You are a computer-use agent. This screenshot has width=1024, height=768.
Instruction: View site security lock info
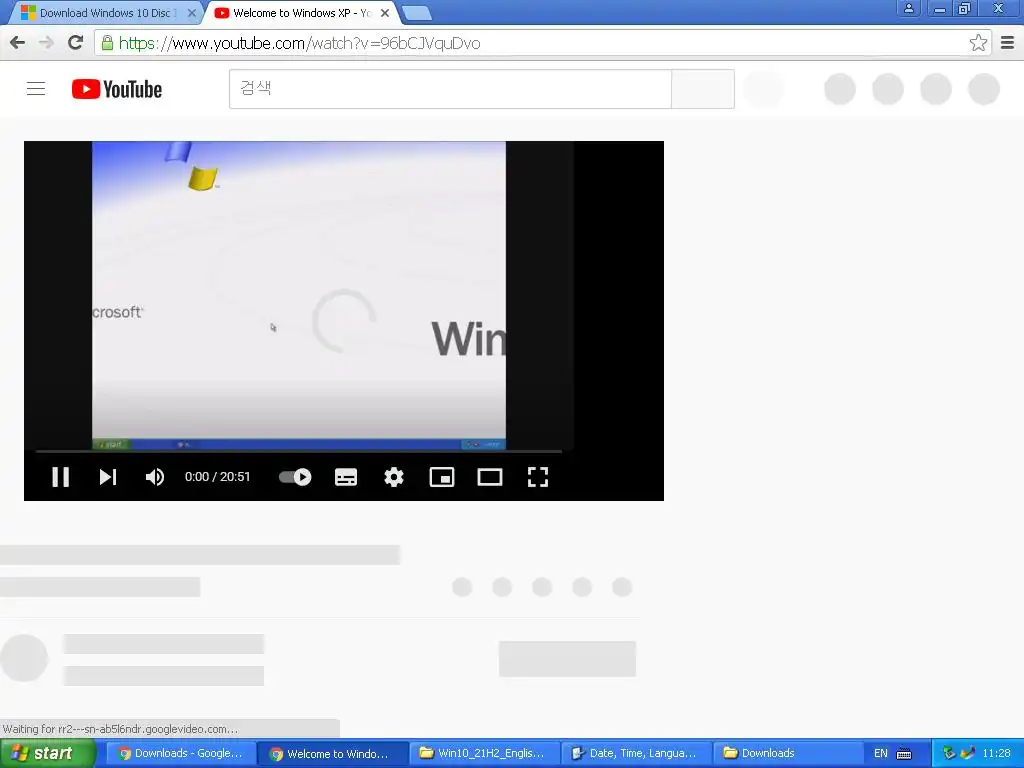[107, 43]
